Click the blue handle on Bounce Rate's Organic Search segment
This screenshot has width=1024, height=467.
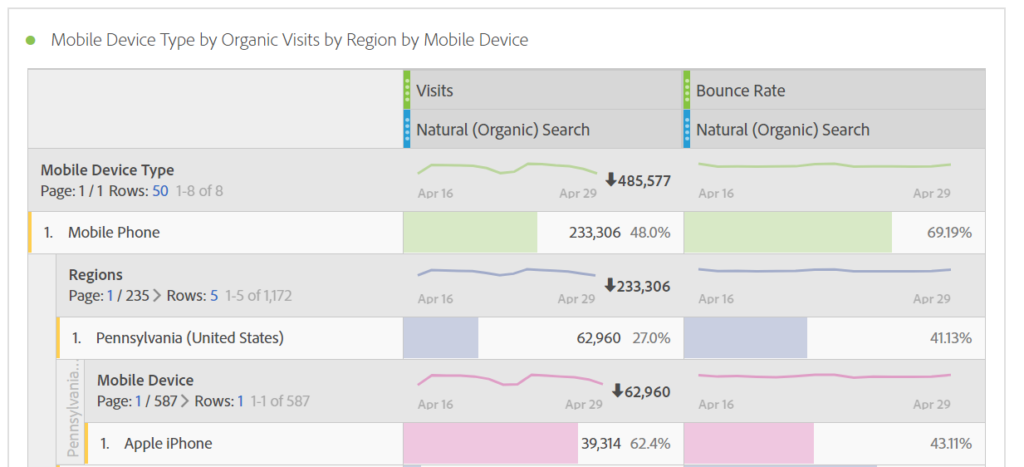point(687,129)
